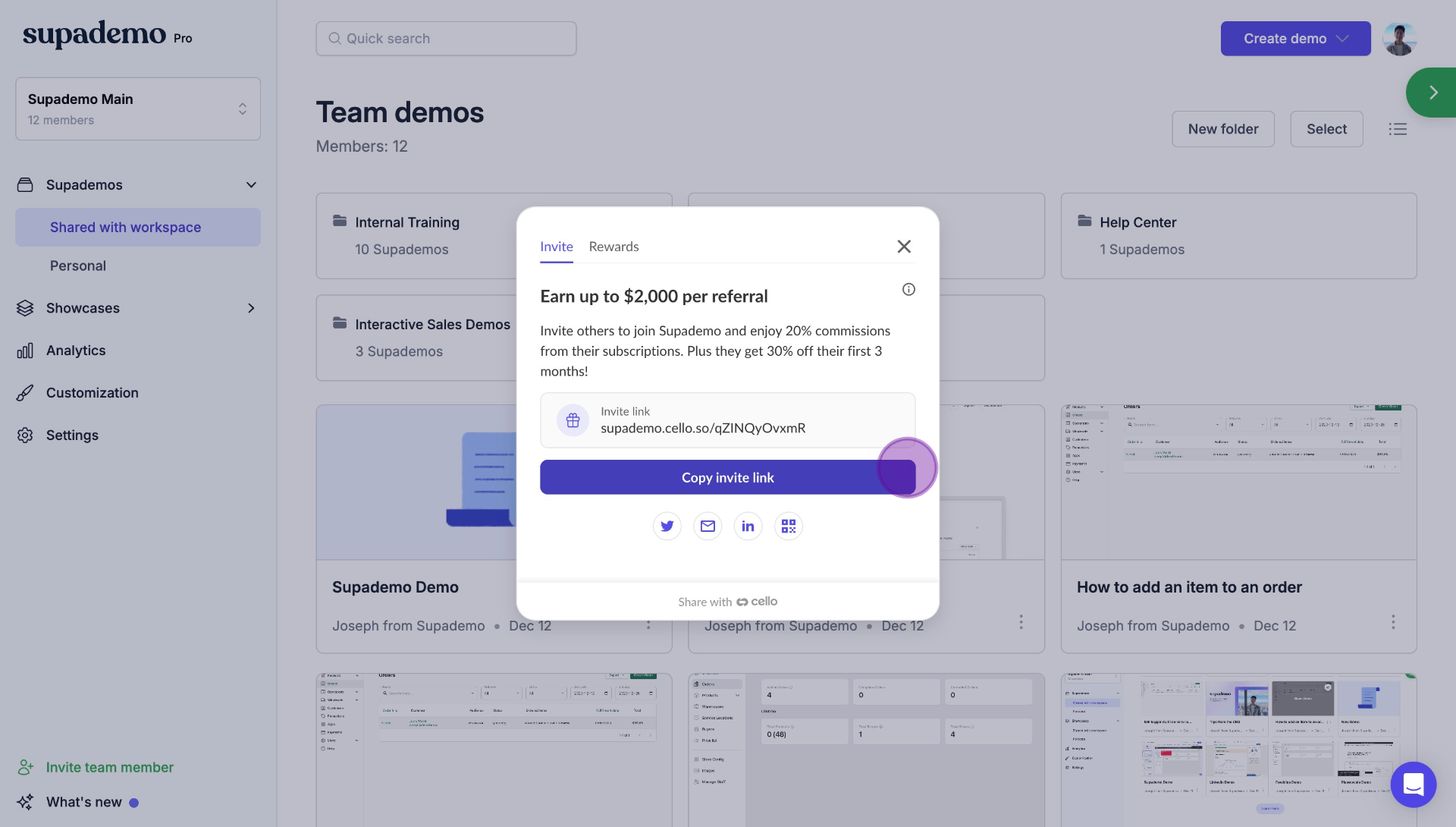Screen dimensions: 1456x827
Task: Click 'How to add an item to an order' title
Action: 1189,587
